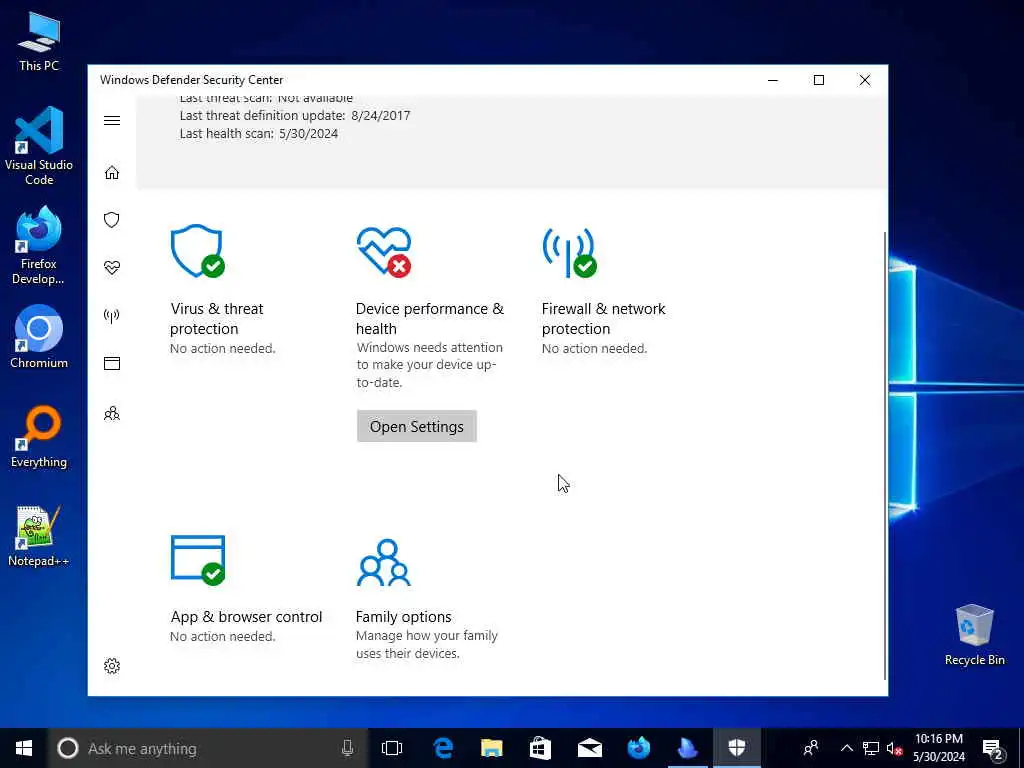Go to Home in the sidebar

(x=112, y=172)
